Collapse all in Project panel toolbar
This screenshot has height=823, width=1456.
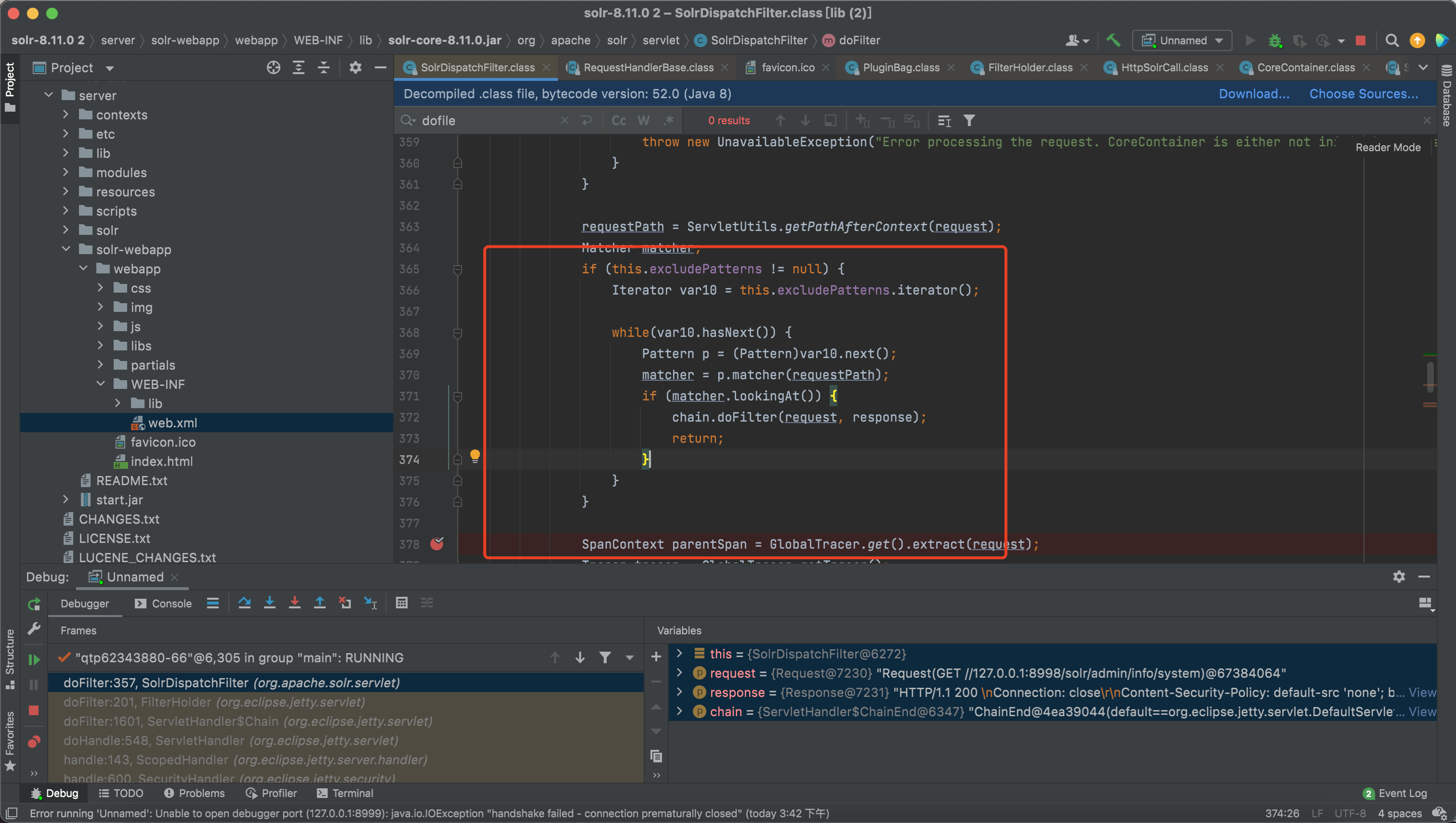pyautogui.click(x=324, y=68)
